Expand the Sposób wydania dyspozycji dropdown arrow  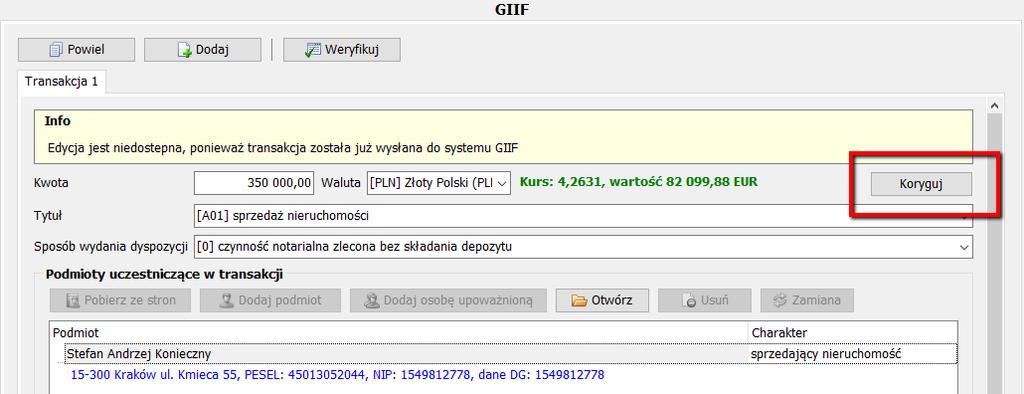point(963,247)
